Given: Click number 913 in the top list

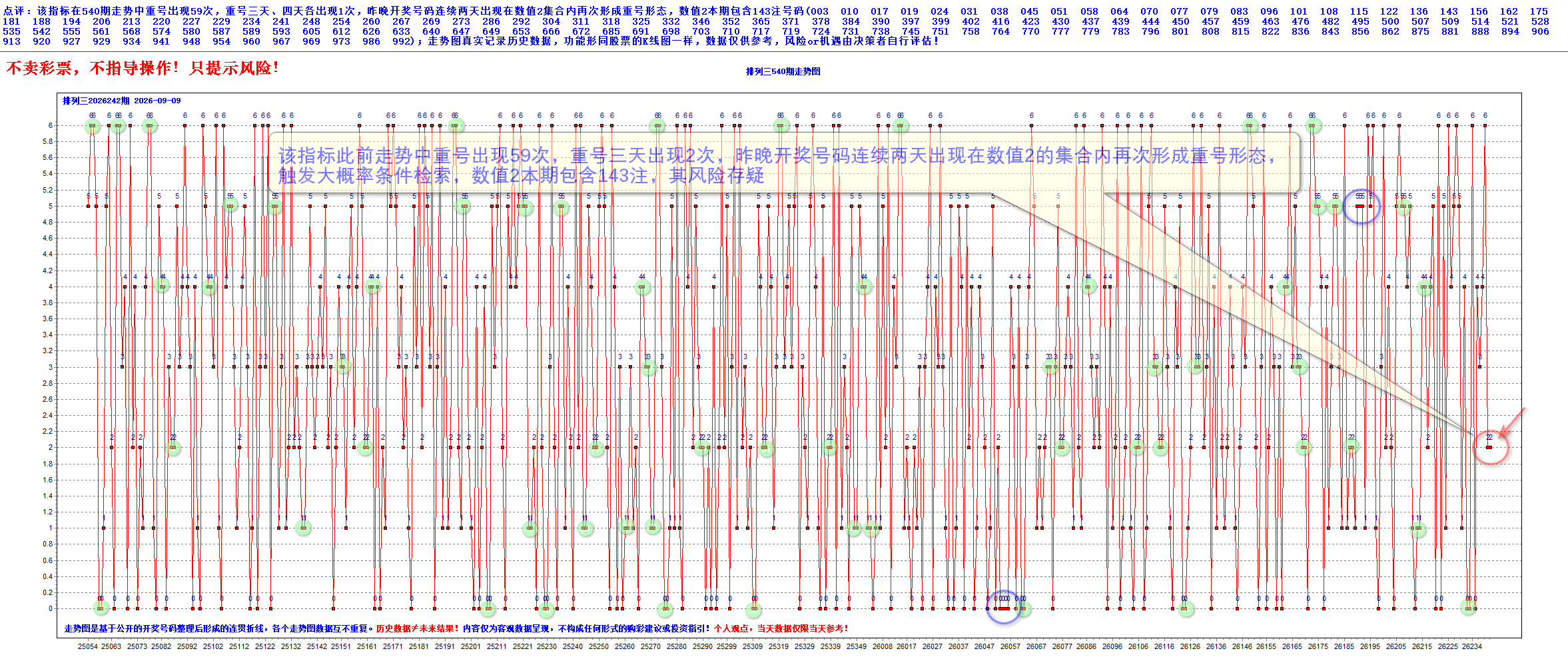Looking at the screenshot, I should (x=11, y=41).
